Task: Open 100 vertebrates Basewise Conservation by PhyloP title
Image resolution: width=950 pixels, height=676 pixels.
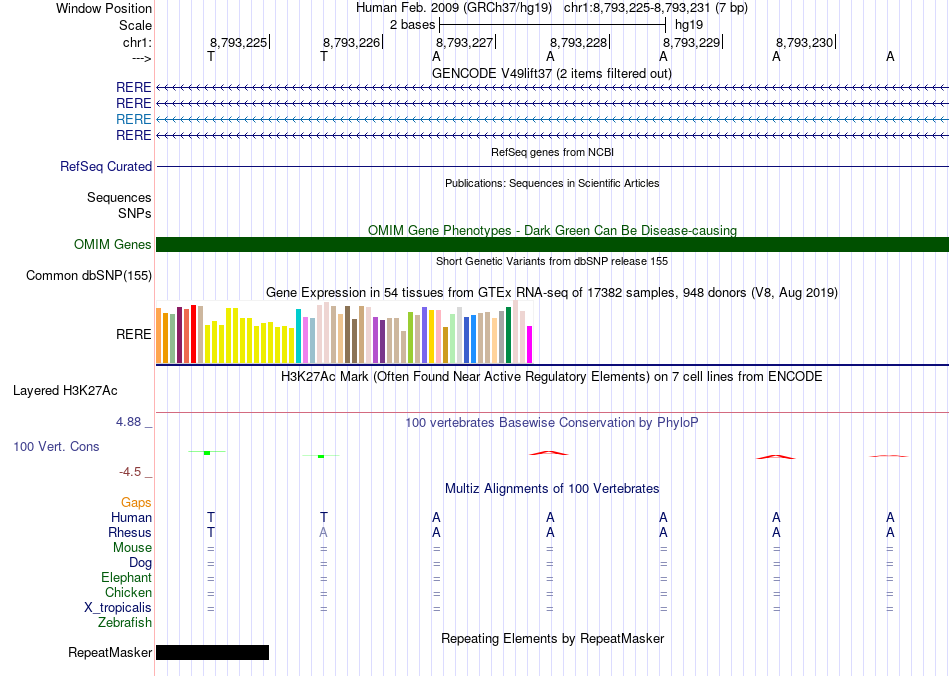Action: 552,423
